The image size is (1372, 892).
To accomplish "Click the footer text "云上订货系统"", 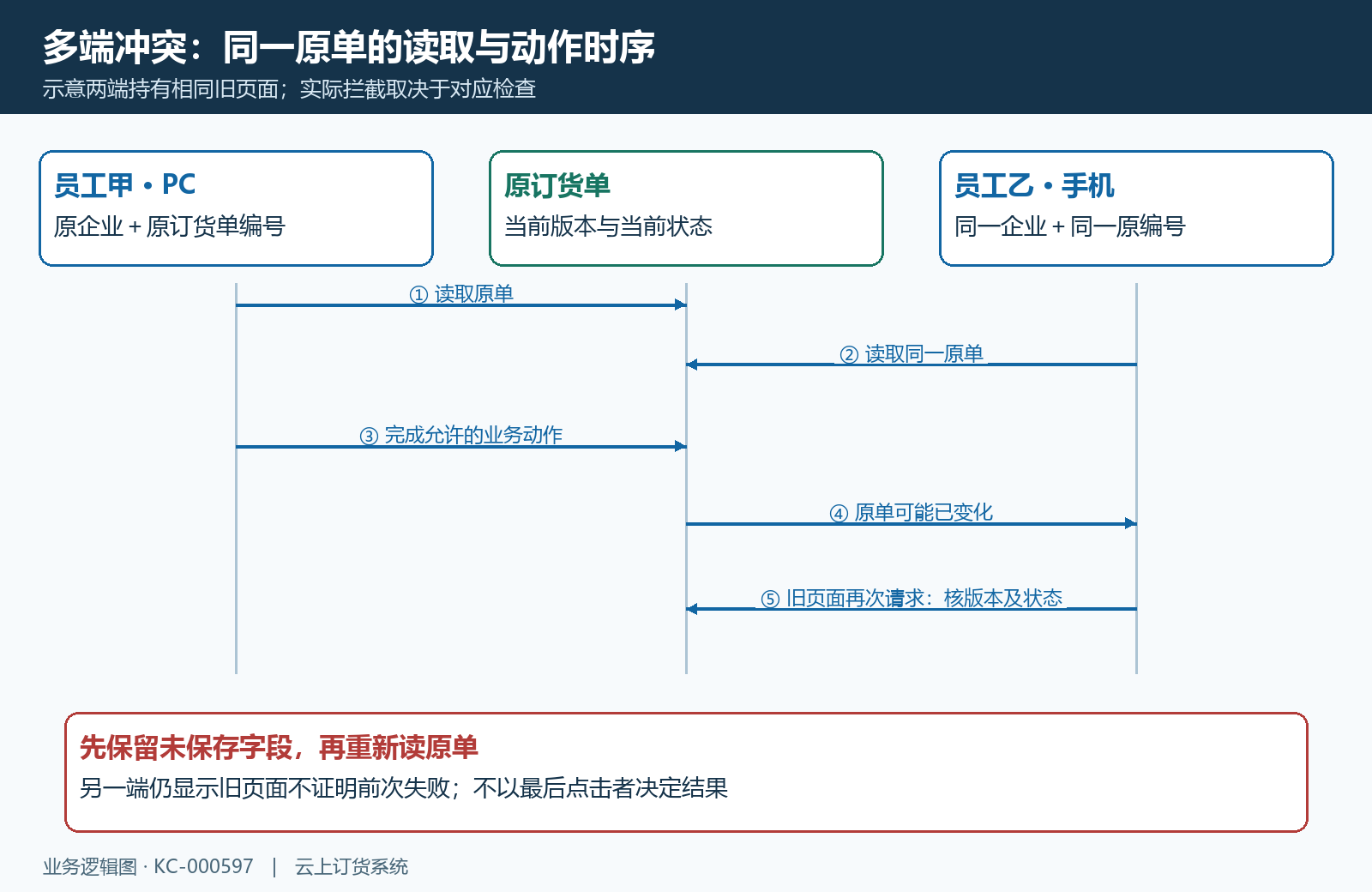I will [x=352, y=867].
